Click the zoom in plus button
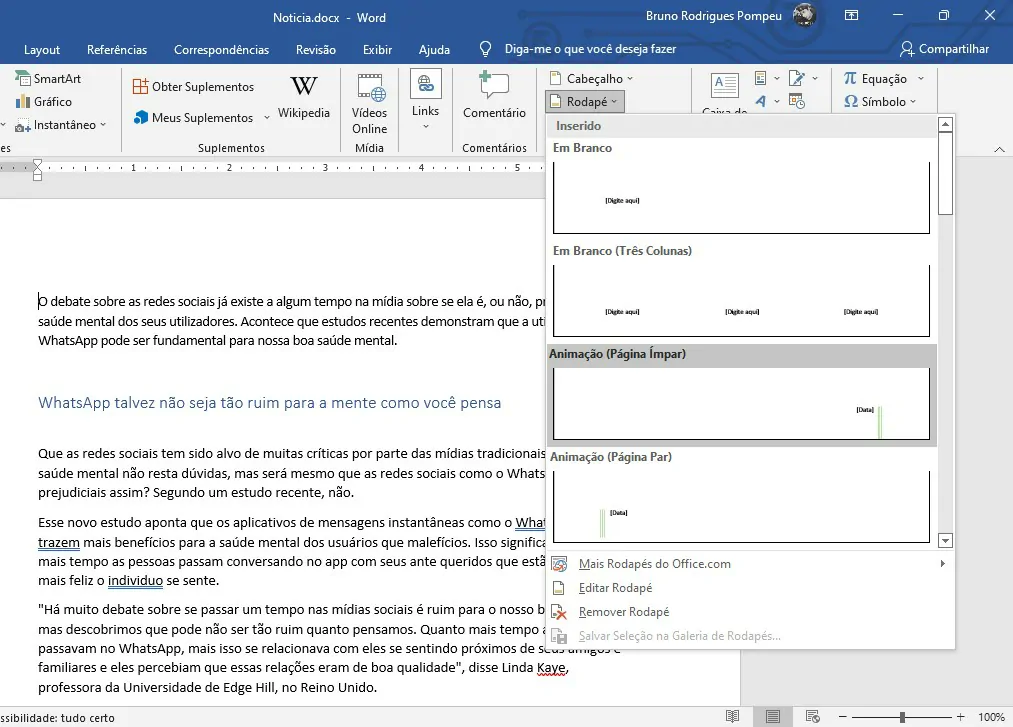Screen dimensions: 1013x727 (x=961, y=717)
